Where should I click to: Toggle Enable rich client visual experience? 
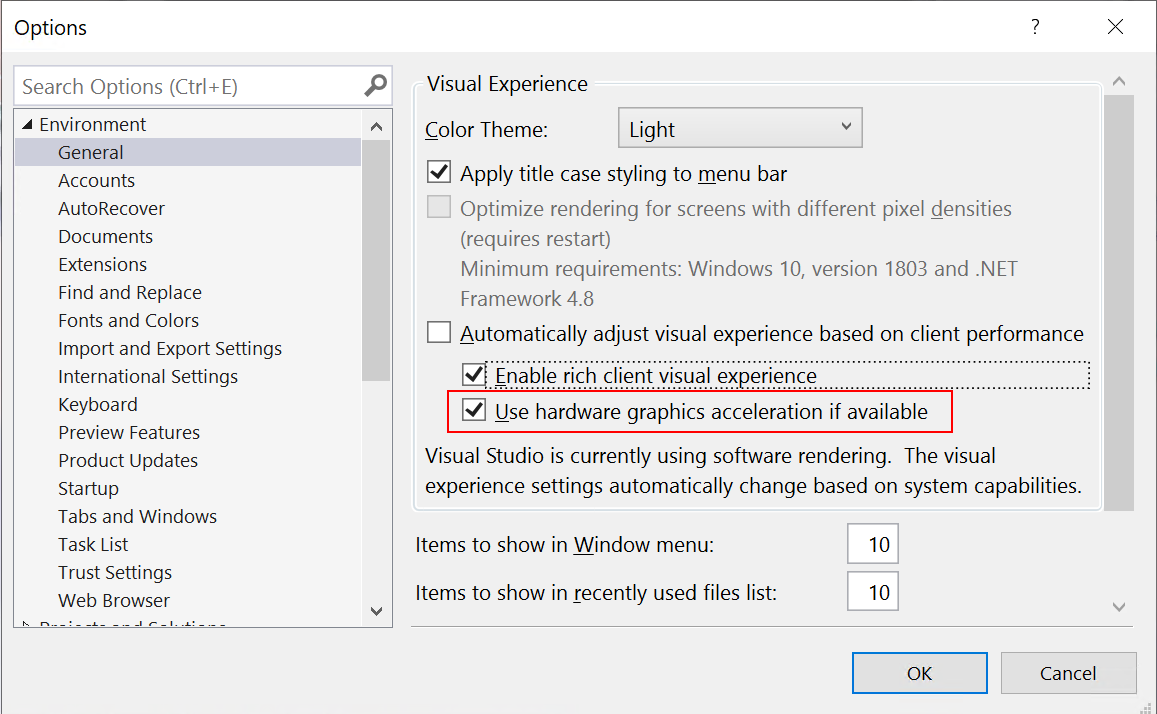[473, 375]
